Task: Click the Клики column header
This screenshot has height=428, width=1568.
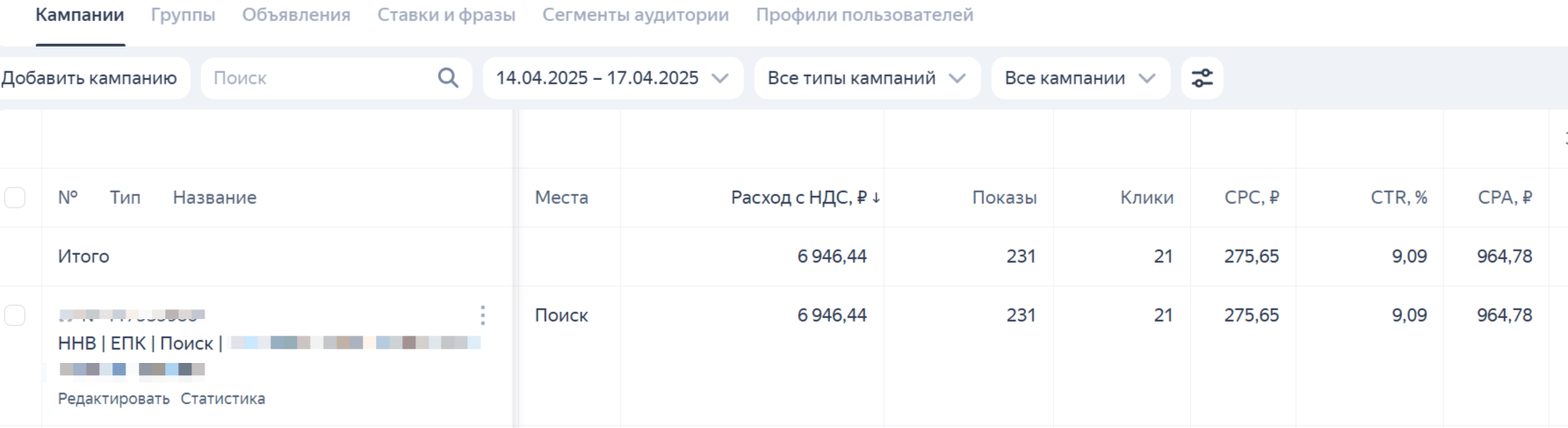Action: click(1146, 198)
